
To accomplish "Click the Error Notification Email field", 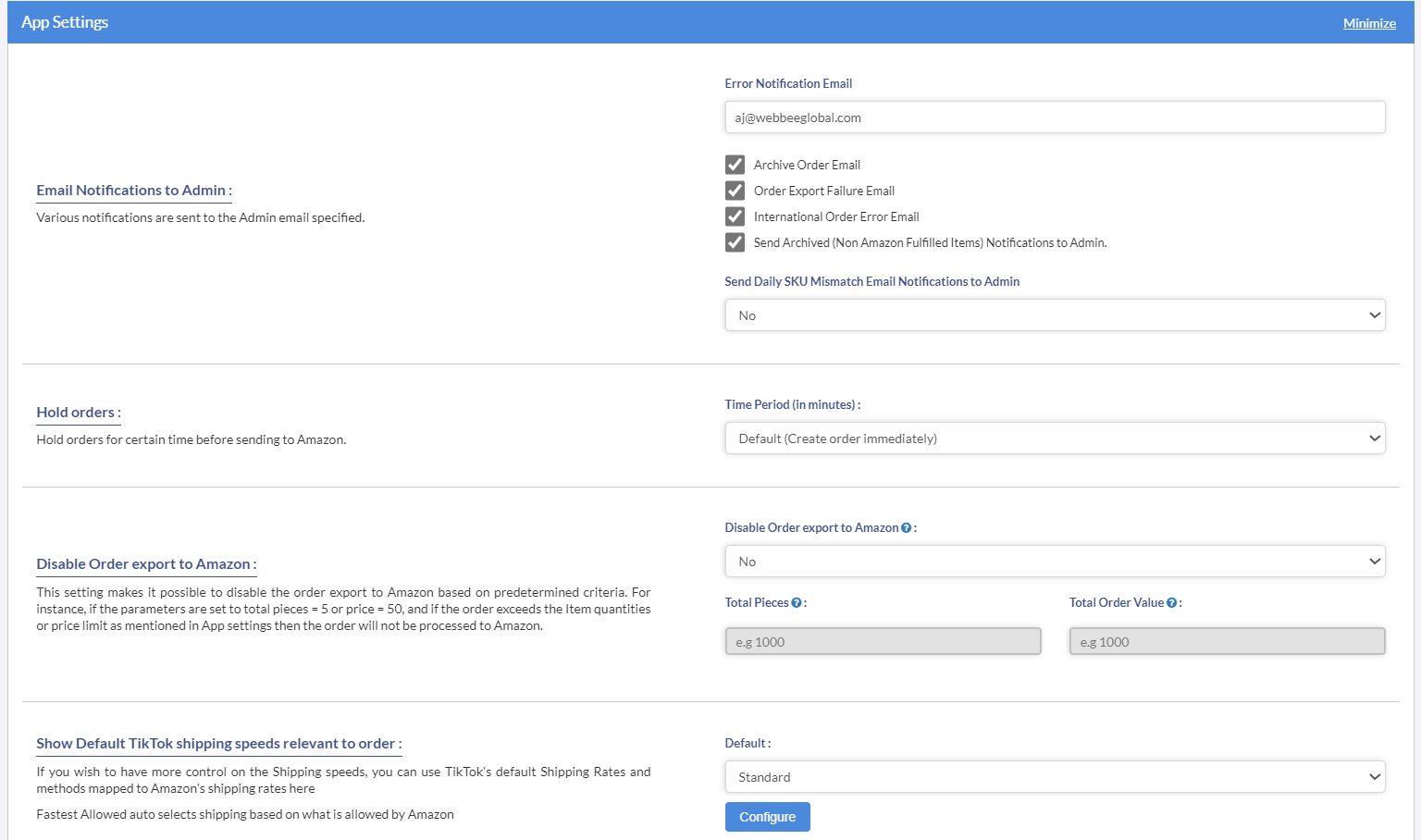I will (1055, 117).
